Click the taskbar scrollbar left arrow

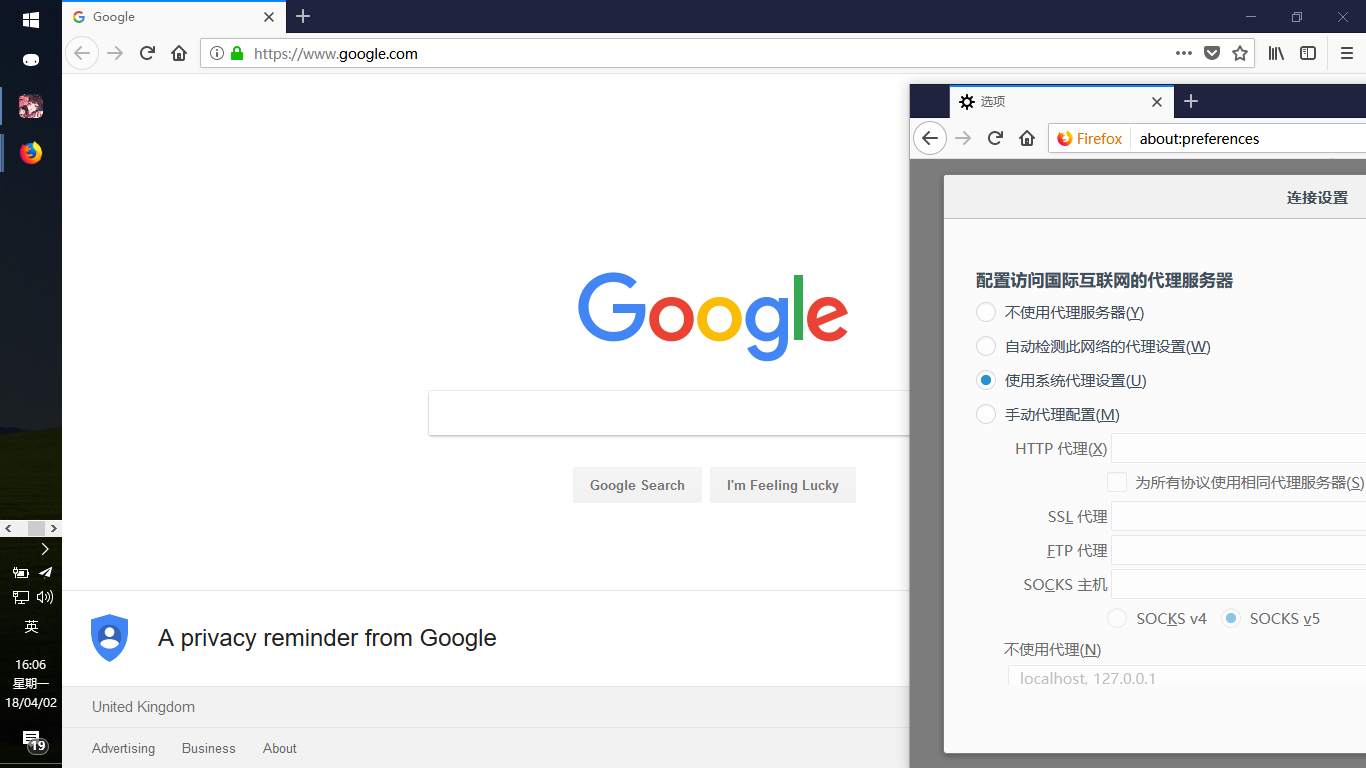tap(8, 528)
